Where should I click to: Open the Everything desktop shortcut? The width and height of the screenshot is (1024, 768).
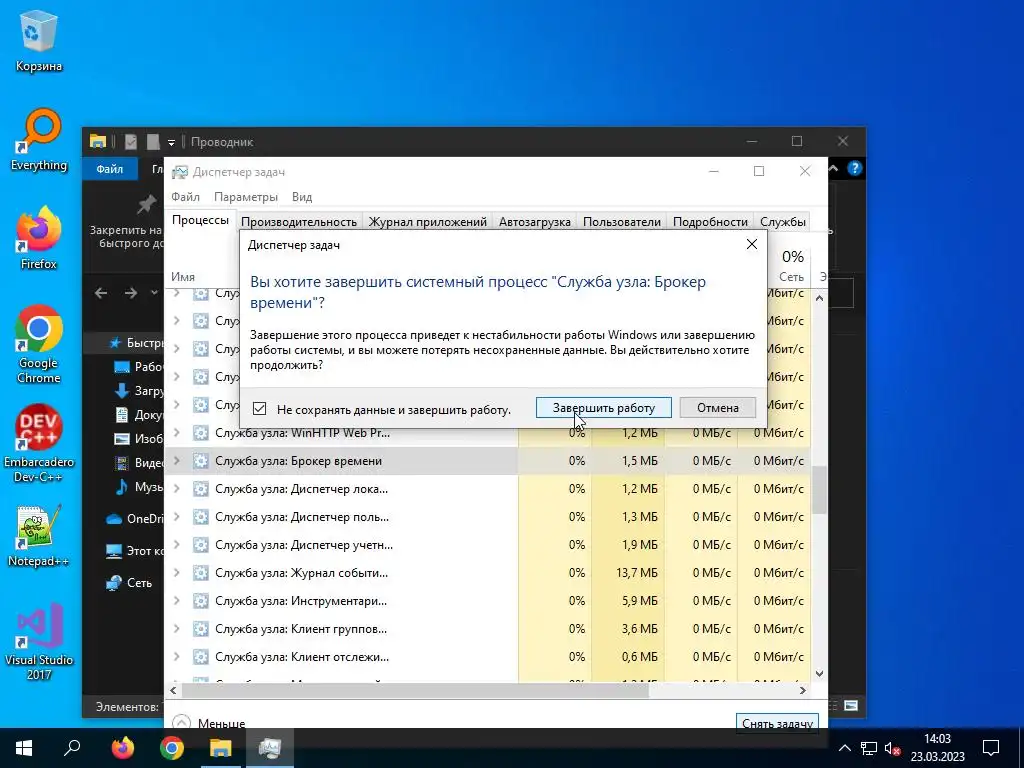(39, 140)
